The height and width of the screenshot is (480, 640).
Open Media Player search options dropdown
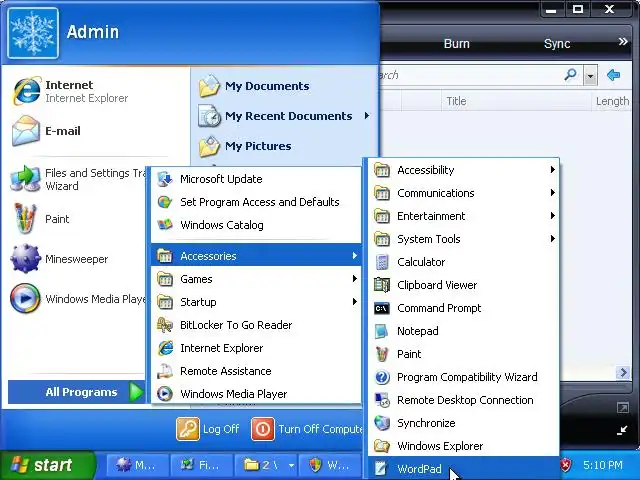(590, 76)
